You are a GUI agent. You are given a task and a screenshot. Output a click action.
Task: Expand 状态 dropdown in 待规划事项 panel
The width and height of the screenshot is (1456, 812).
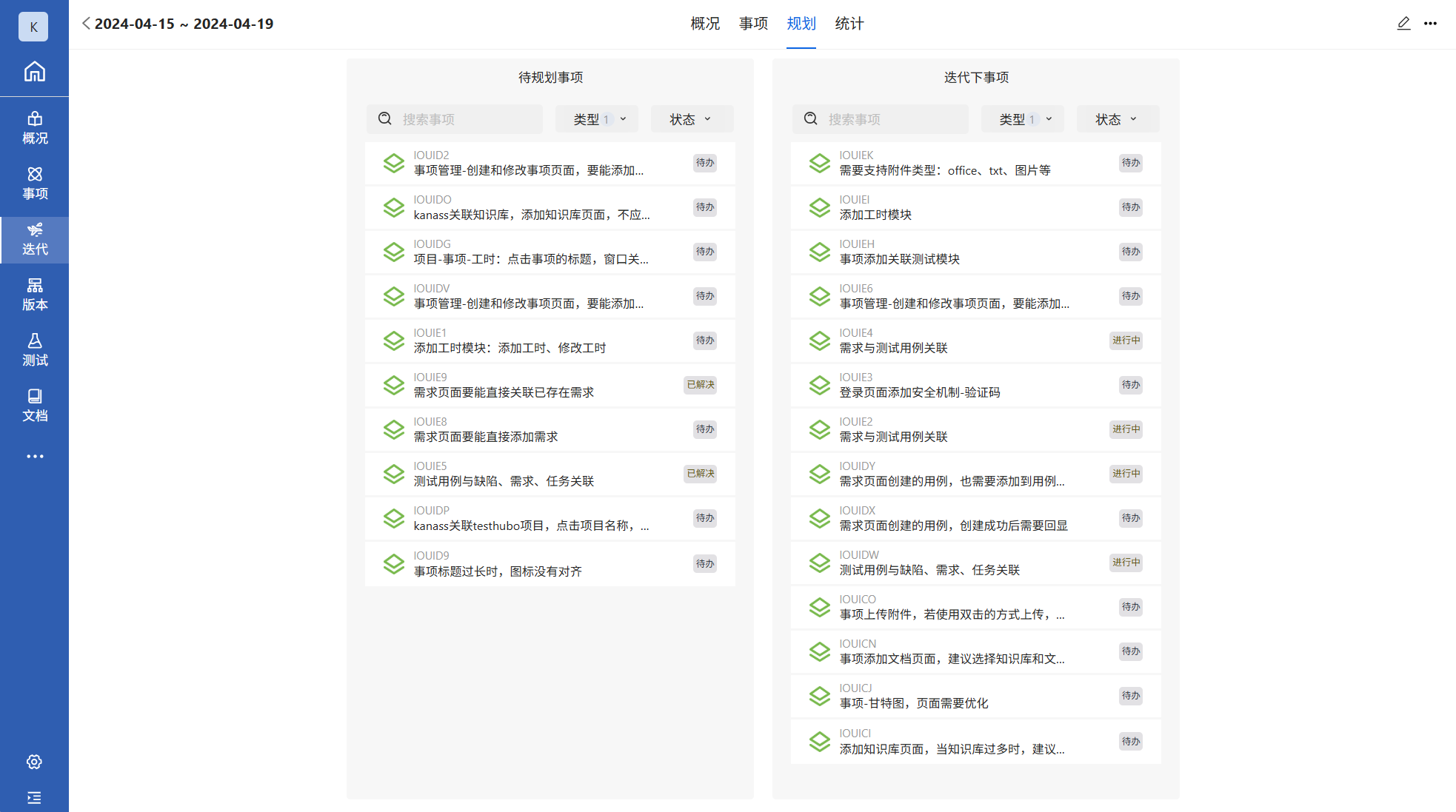[691, 119]
